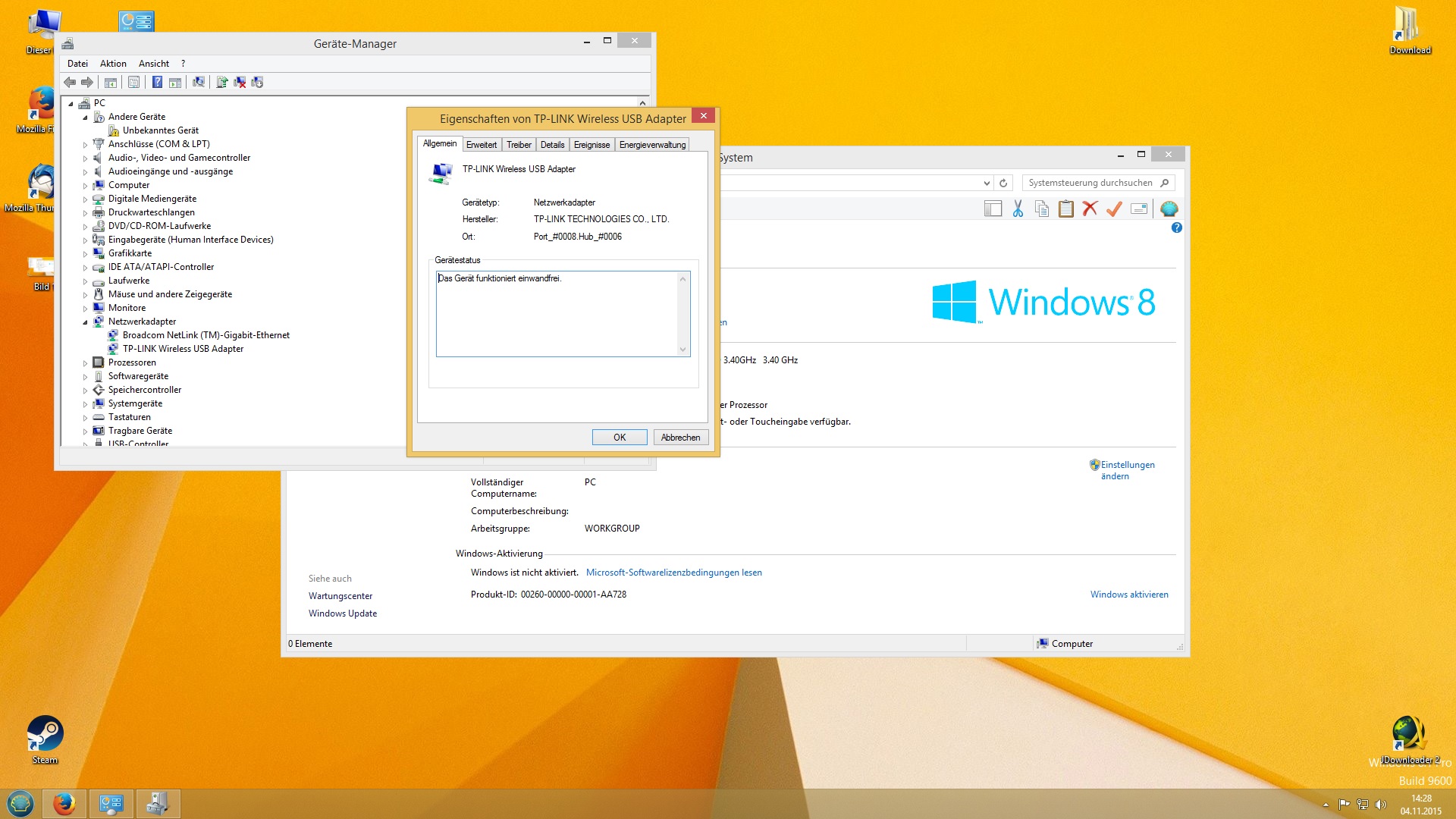The image size is (1456, 819).
Task: Click the uninstall device toolbar icon
Action: point(240,82)
